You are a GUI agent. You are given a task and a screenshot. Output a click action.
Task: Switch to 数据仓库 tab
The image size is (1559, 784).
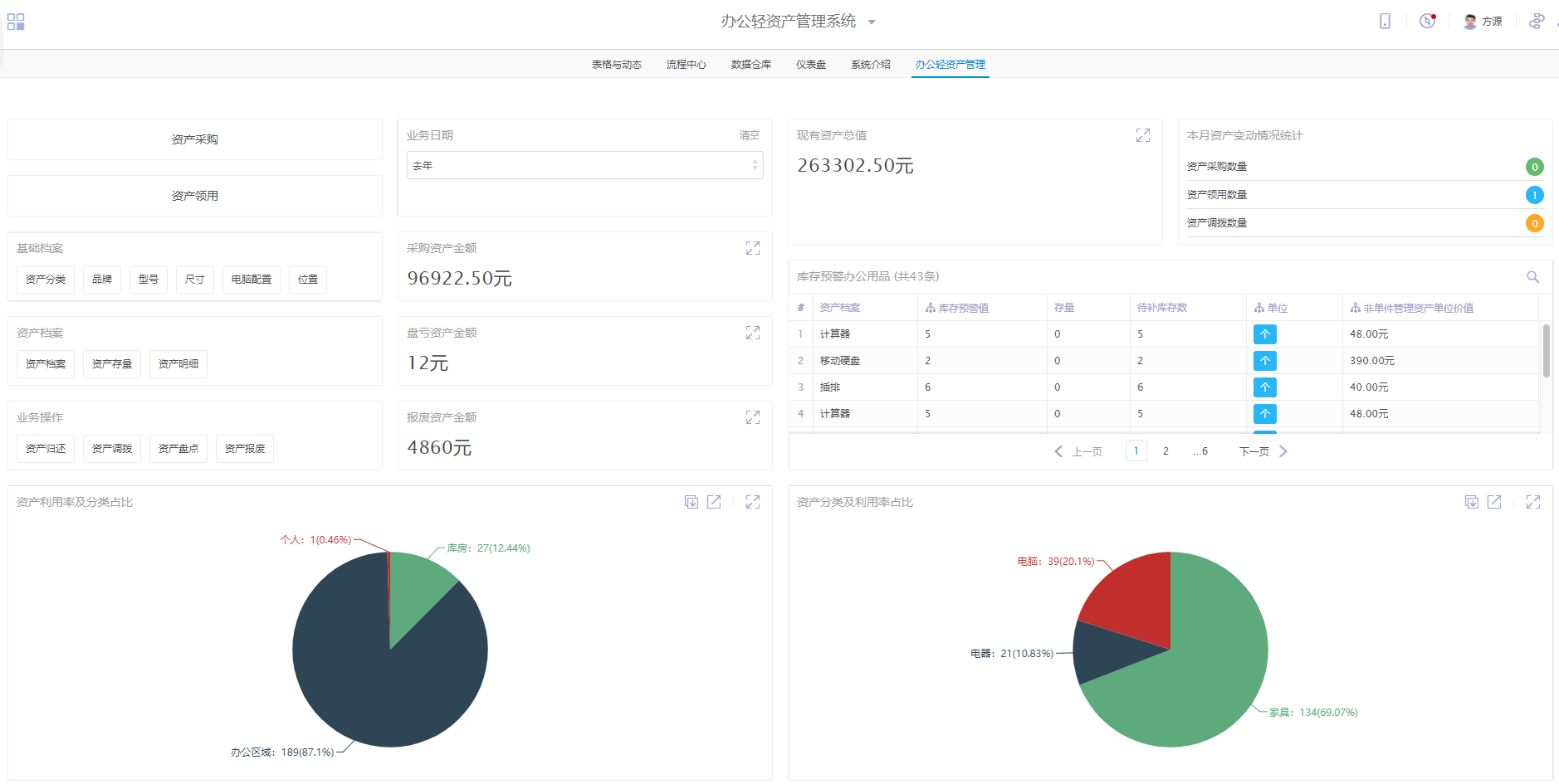751,65
